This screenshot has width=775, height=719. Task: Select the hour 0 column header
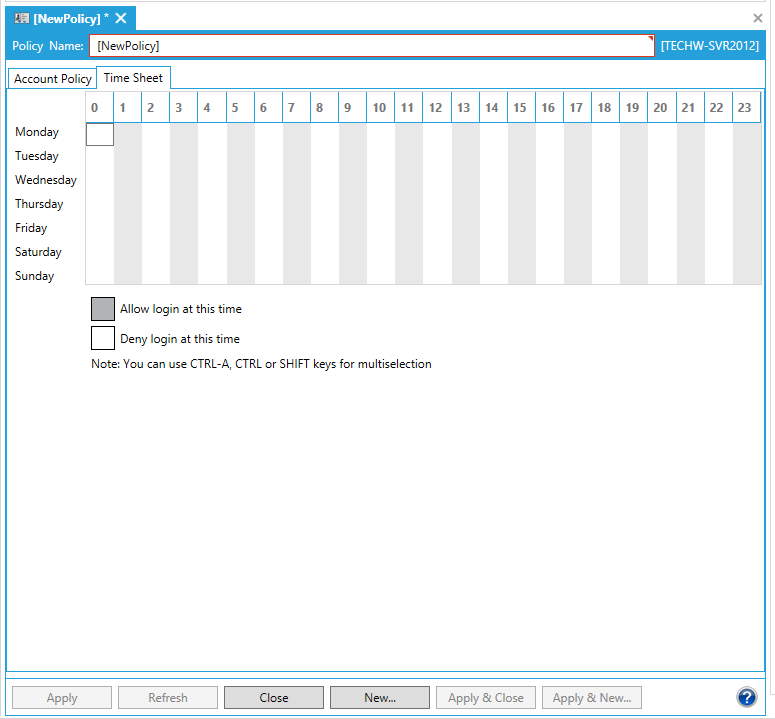[96, 108]
